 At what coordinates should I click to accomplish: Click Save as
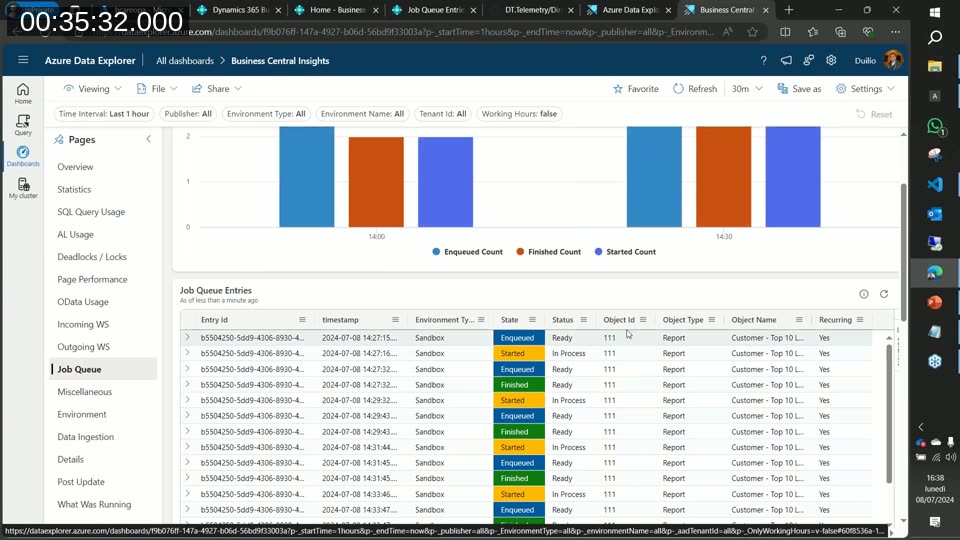799,89
